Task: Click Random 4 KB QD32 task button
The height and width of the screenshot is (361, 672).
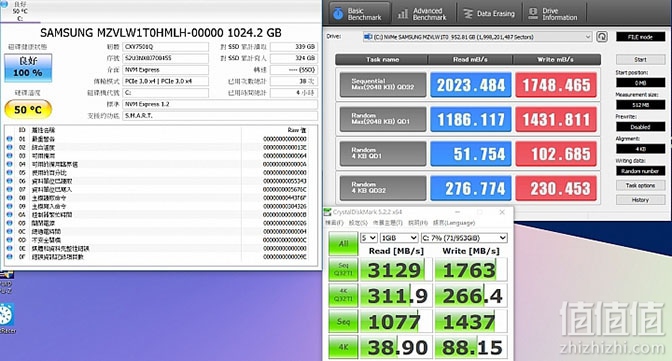Action: [383, 188]
